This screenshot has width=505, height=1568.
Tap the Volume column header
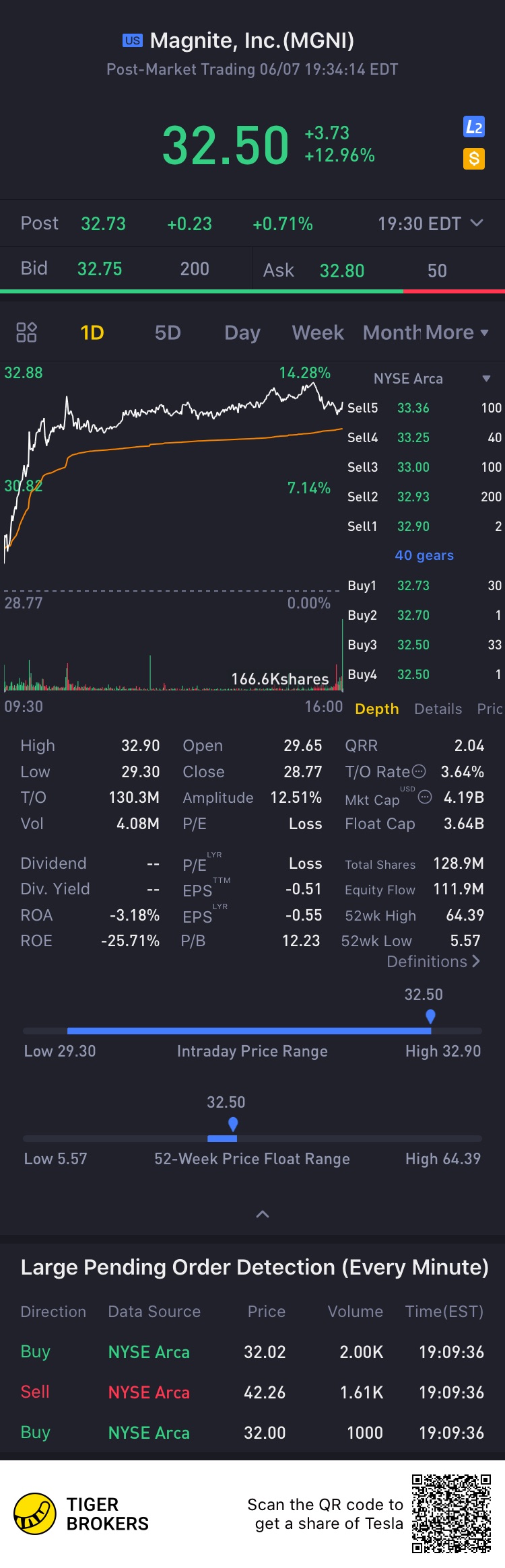(x=356, y=1312)
